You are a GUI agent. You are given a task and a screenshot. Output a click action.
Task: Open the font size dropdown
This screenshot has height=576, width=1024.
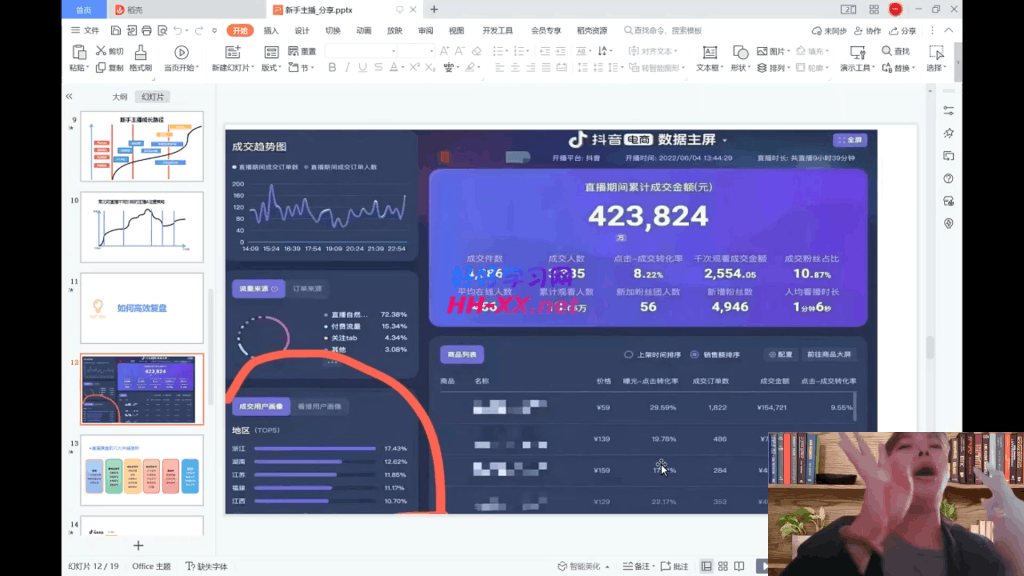tap(431, 51)
